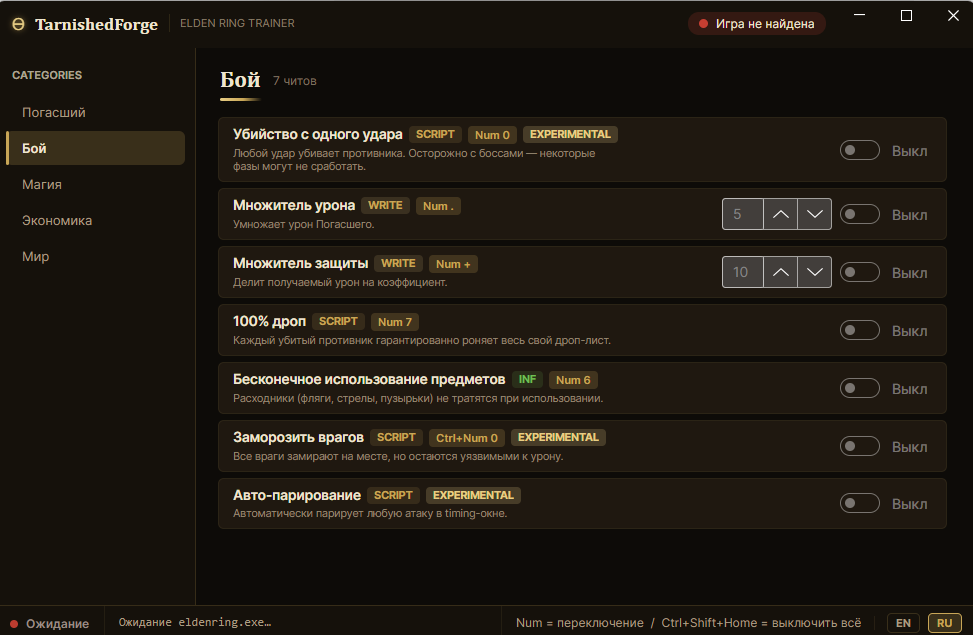Turn on the 100% дроп switch
This screenshot has width=973, height=635.
click(x=859, y=330)
